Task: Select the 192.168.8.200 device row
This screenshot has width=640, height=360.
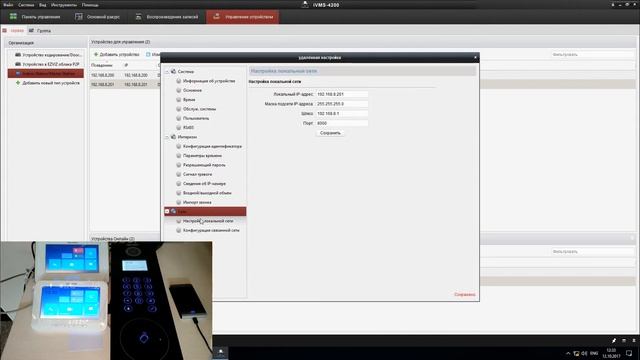Action: point(125,75)
